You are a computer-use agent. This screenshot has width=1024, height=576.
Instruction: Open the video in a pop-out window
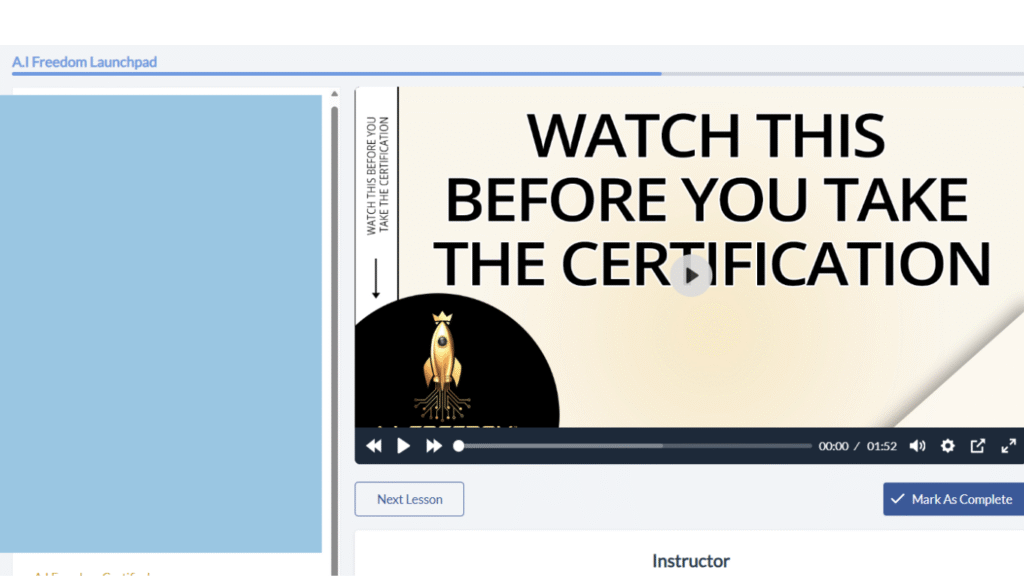pyautogui.click(x=978, y=446)
